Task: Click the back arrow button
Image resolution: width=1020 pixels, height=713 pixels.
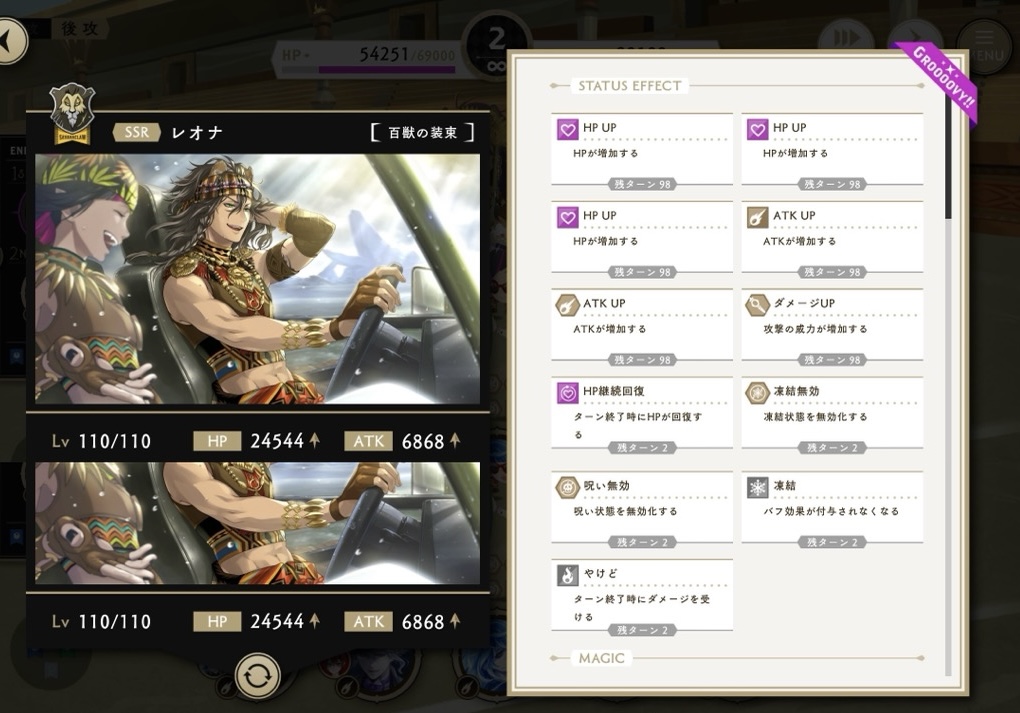Action: point(10,41)
